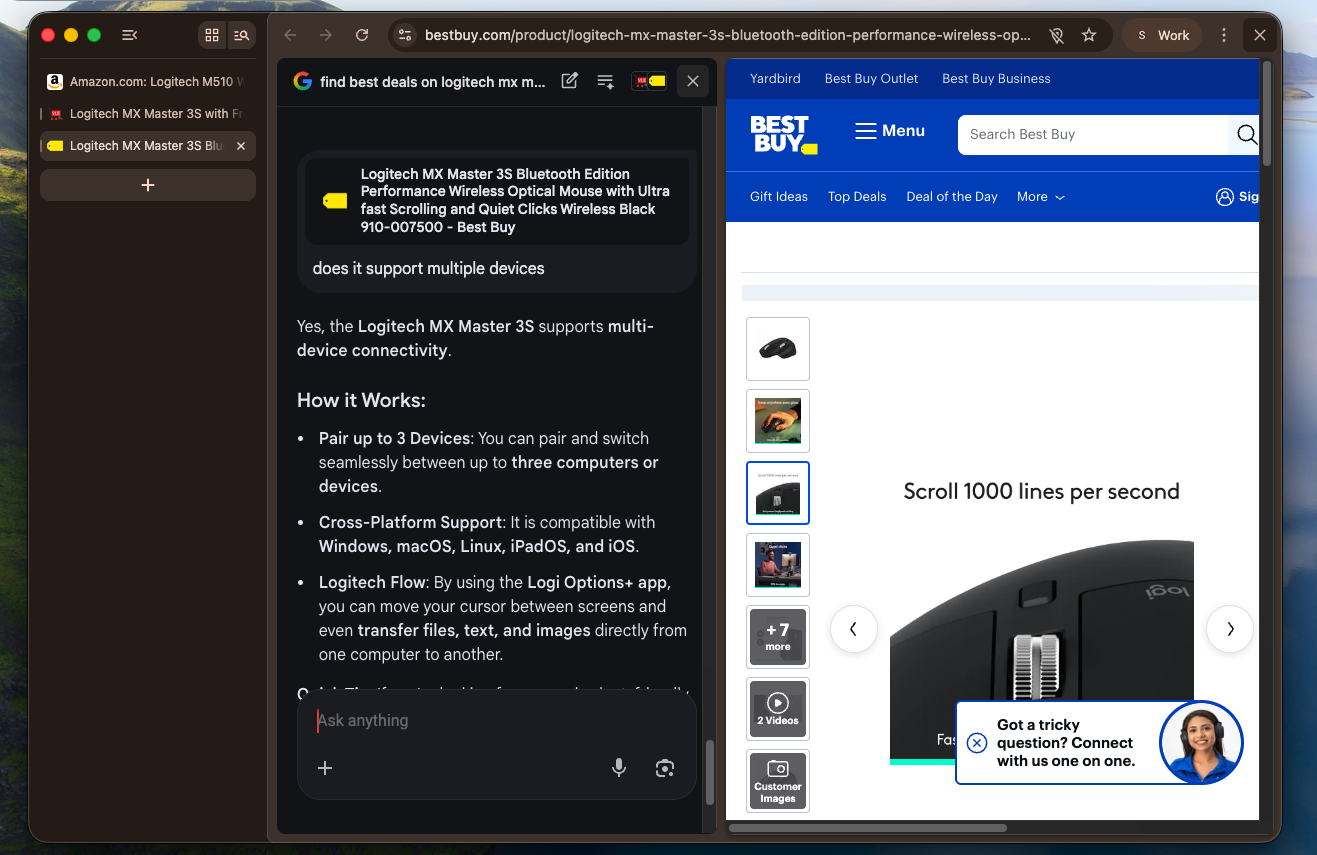Open the Best Buy Menu hamburger
This screenshot has width=1317, height=855.
(890, 131)
